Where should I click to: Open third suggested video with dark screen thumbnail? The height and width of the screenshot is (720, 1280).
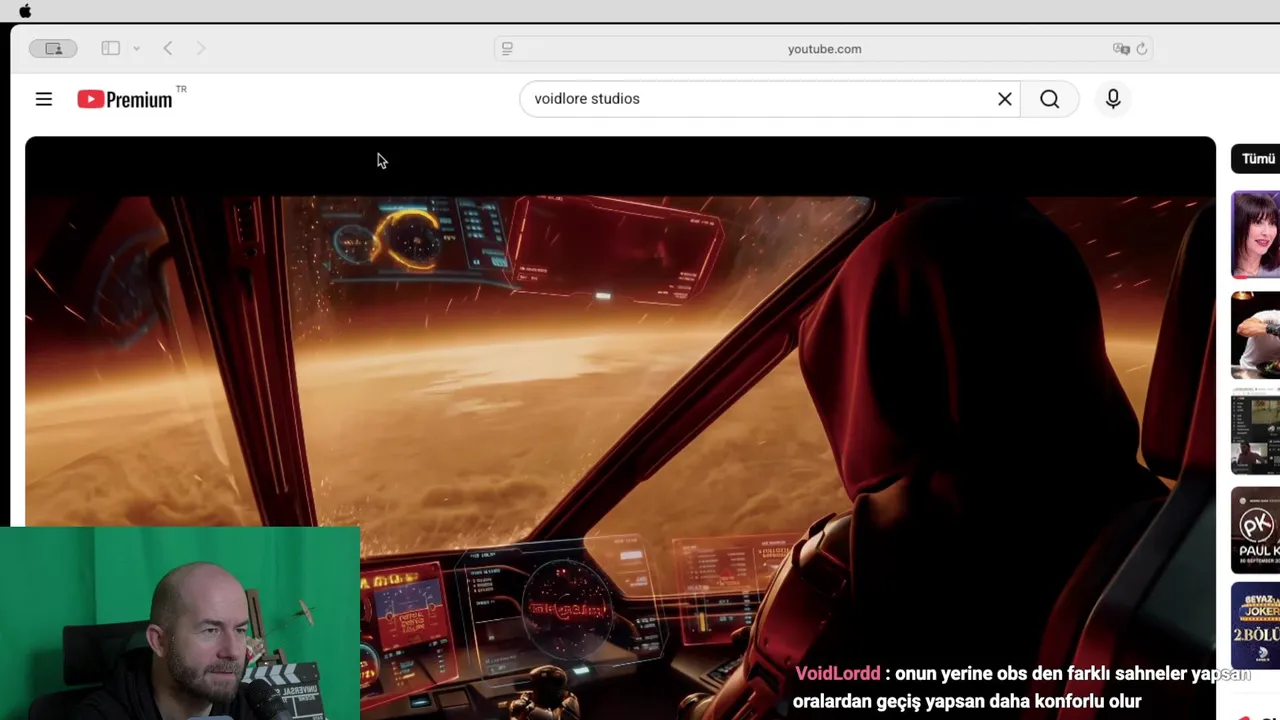1256,432
